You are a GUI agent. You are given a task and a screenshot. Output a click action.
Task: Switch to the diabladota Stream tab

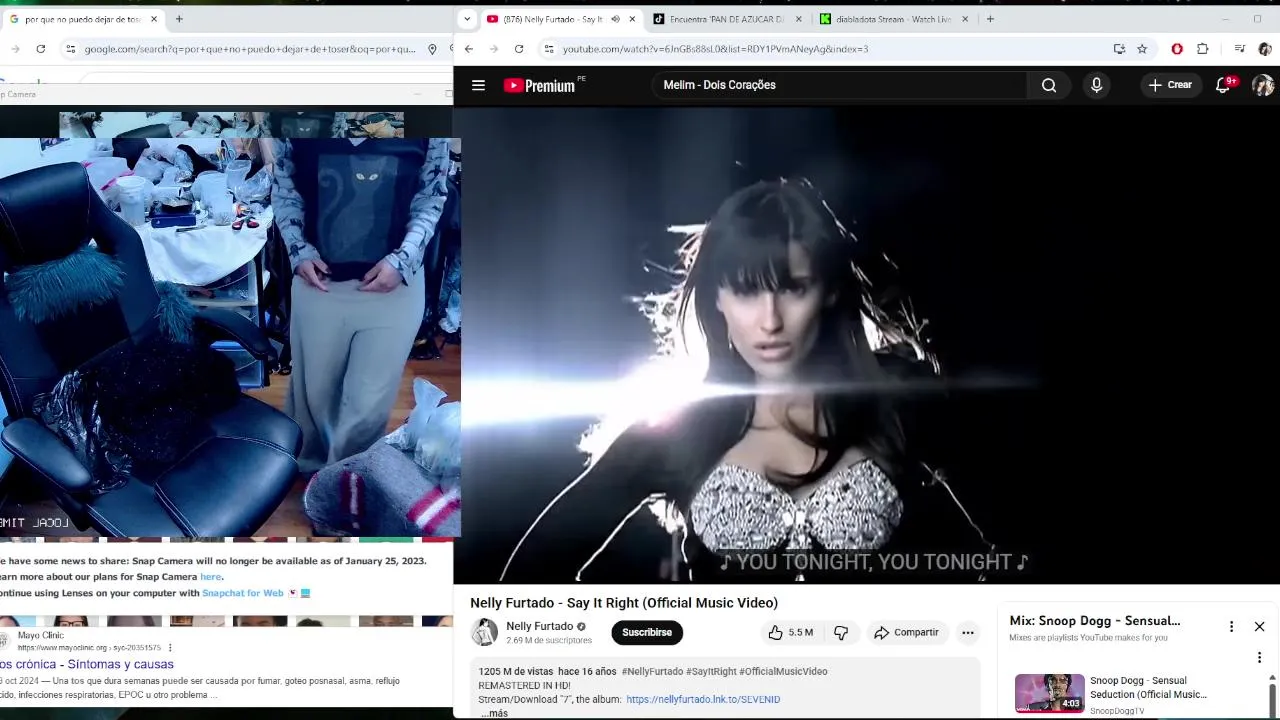pos(894,19)
